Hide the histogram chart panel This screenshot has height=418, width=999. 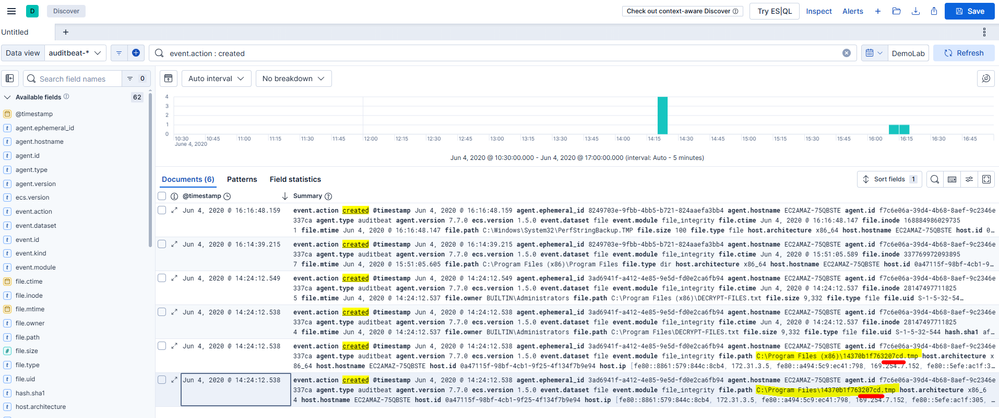point(168,78)
